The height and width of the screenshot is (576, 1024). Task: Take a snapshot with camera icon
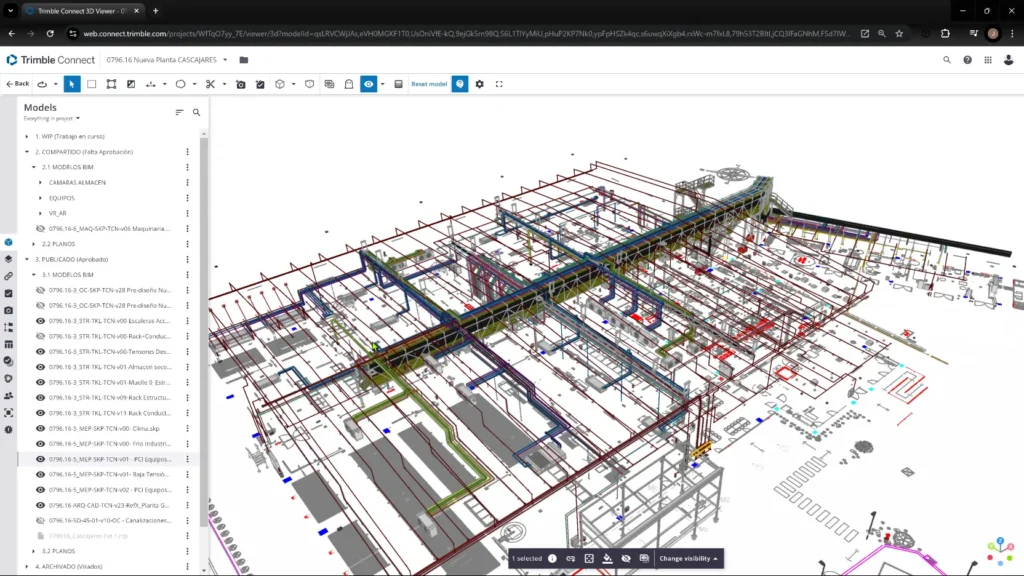click(240, 84)
